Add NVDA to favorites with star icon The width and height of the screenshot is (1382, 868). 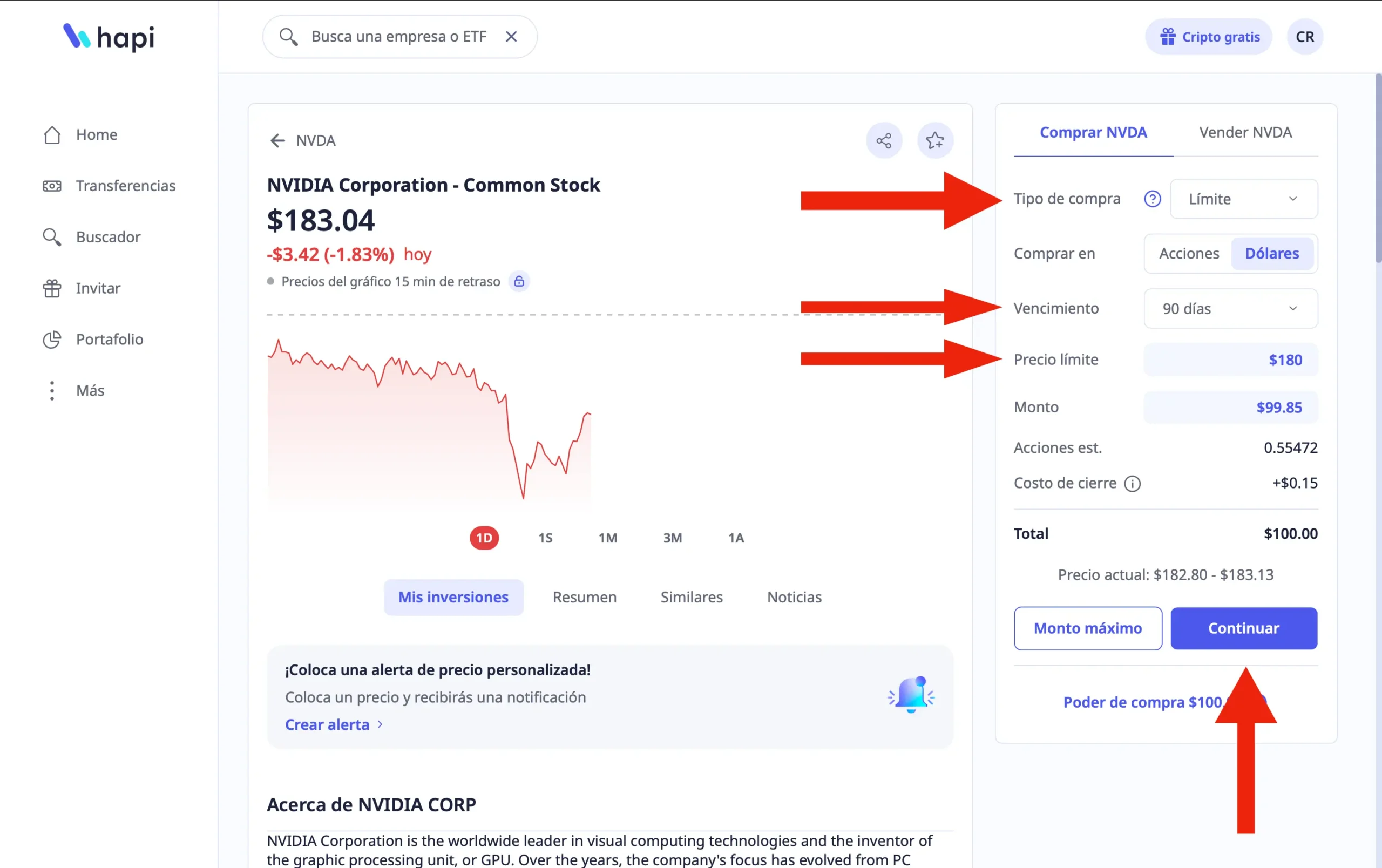934,140
